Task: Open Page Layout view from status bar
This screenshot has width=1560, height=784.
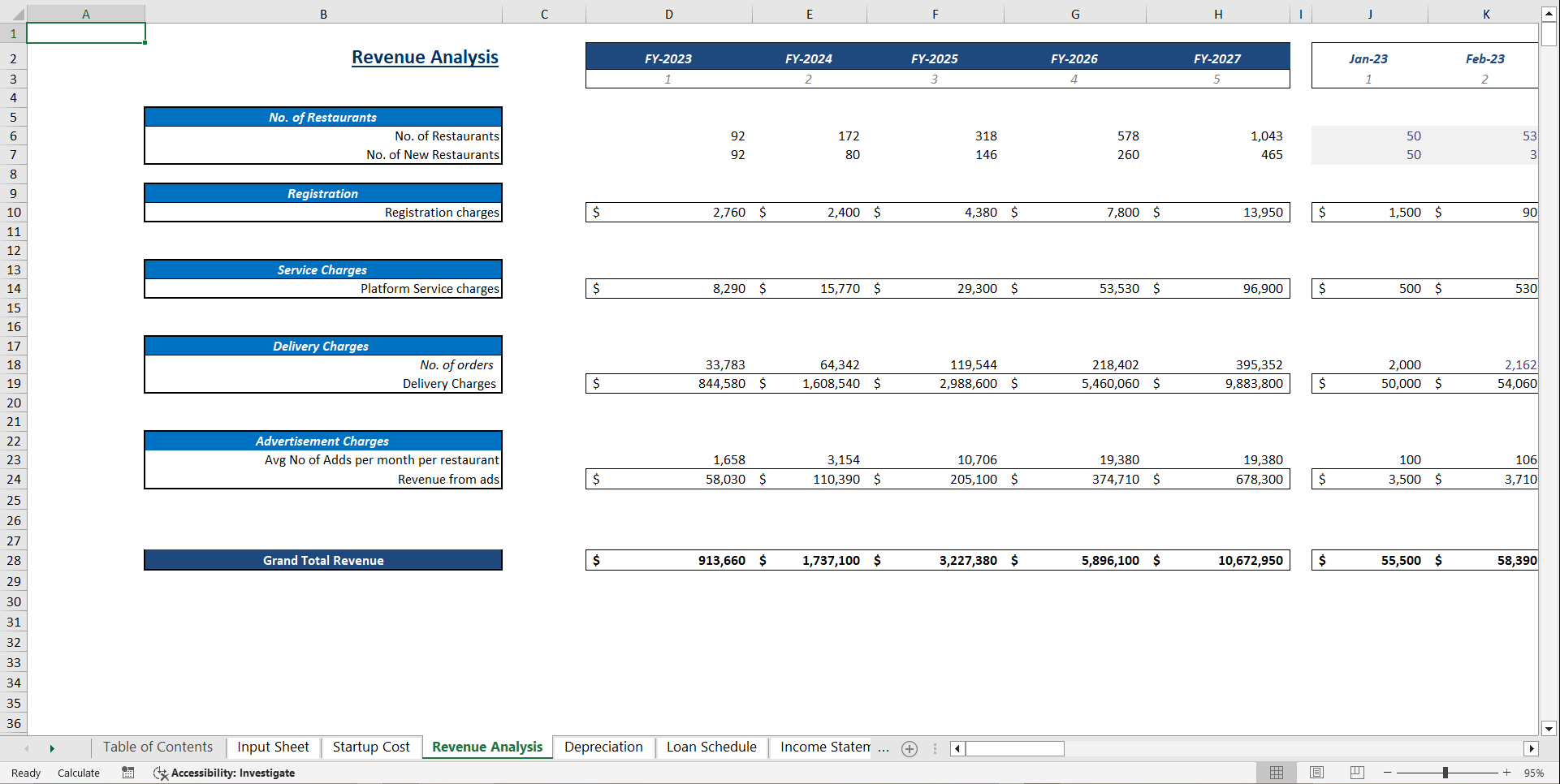Action: 1316,773
